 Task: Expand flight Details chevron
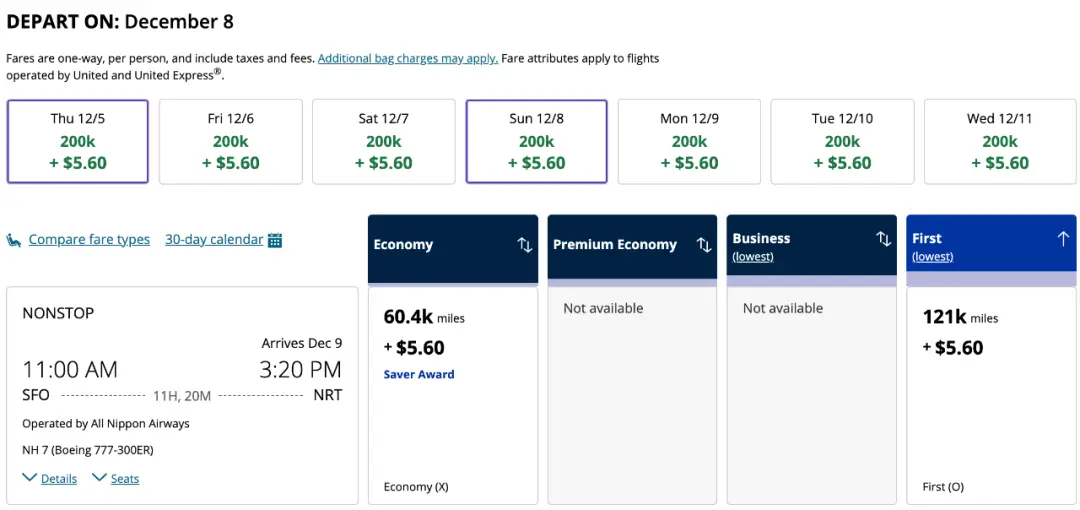(x=30, y=478)
